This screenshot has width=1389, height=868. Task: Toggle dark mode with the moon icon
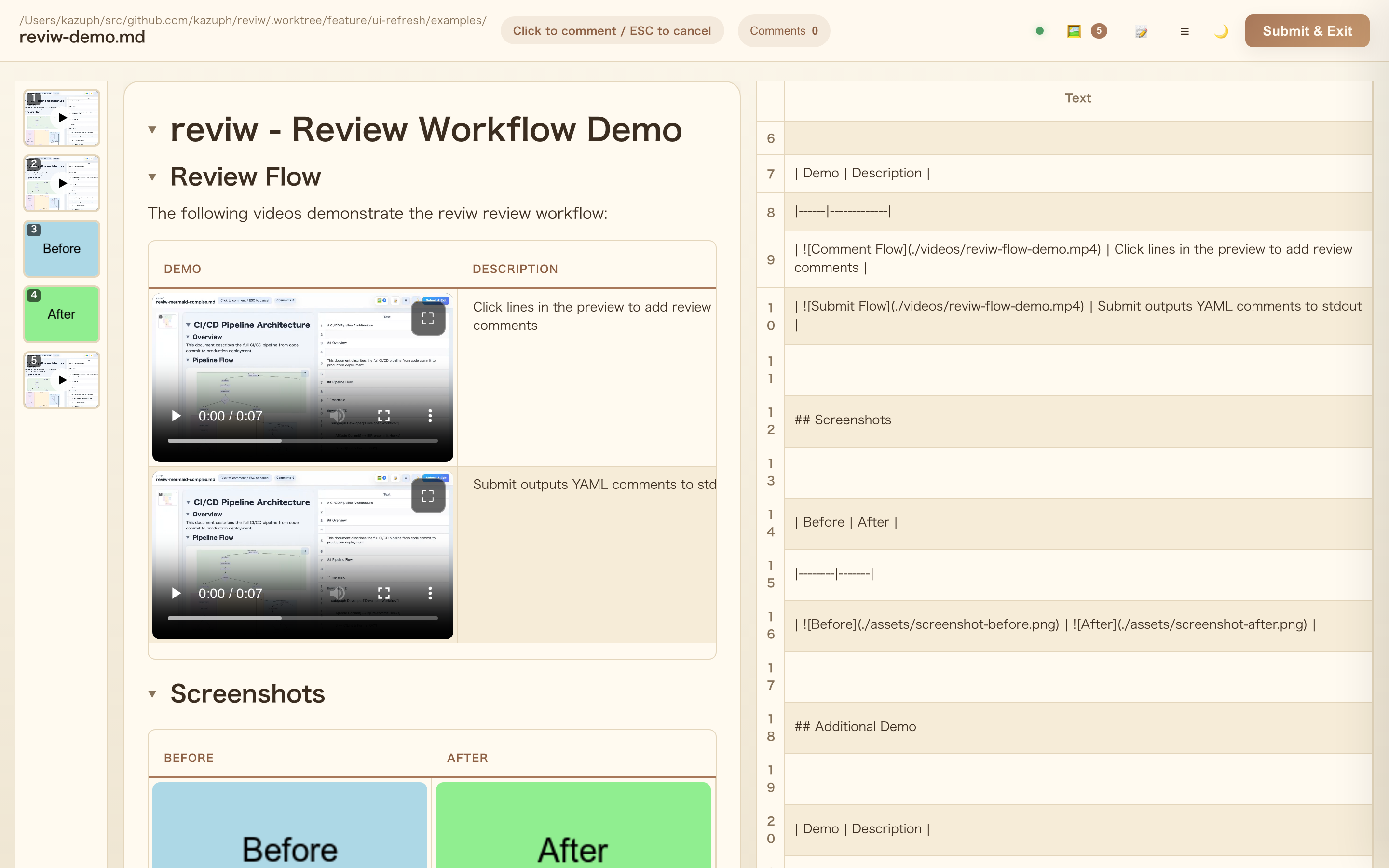pyautogui.click(x=1221, y=31)
